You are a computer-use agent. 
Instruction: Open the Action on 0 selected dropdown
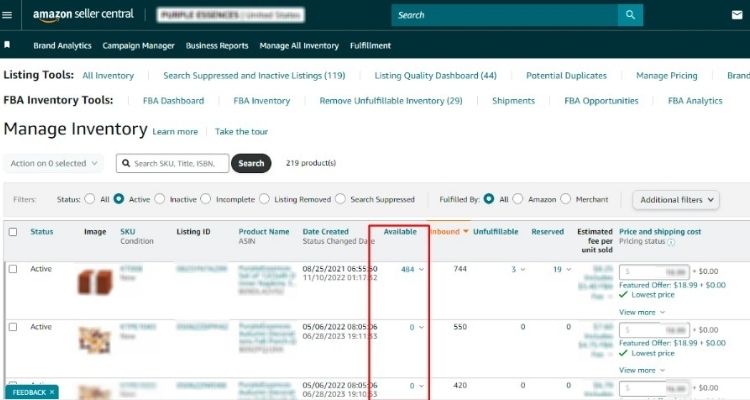point(54,163)
